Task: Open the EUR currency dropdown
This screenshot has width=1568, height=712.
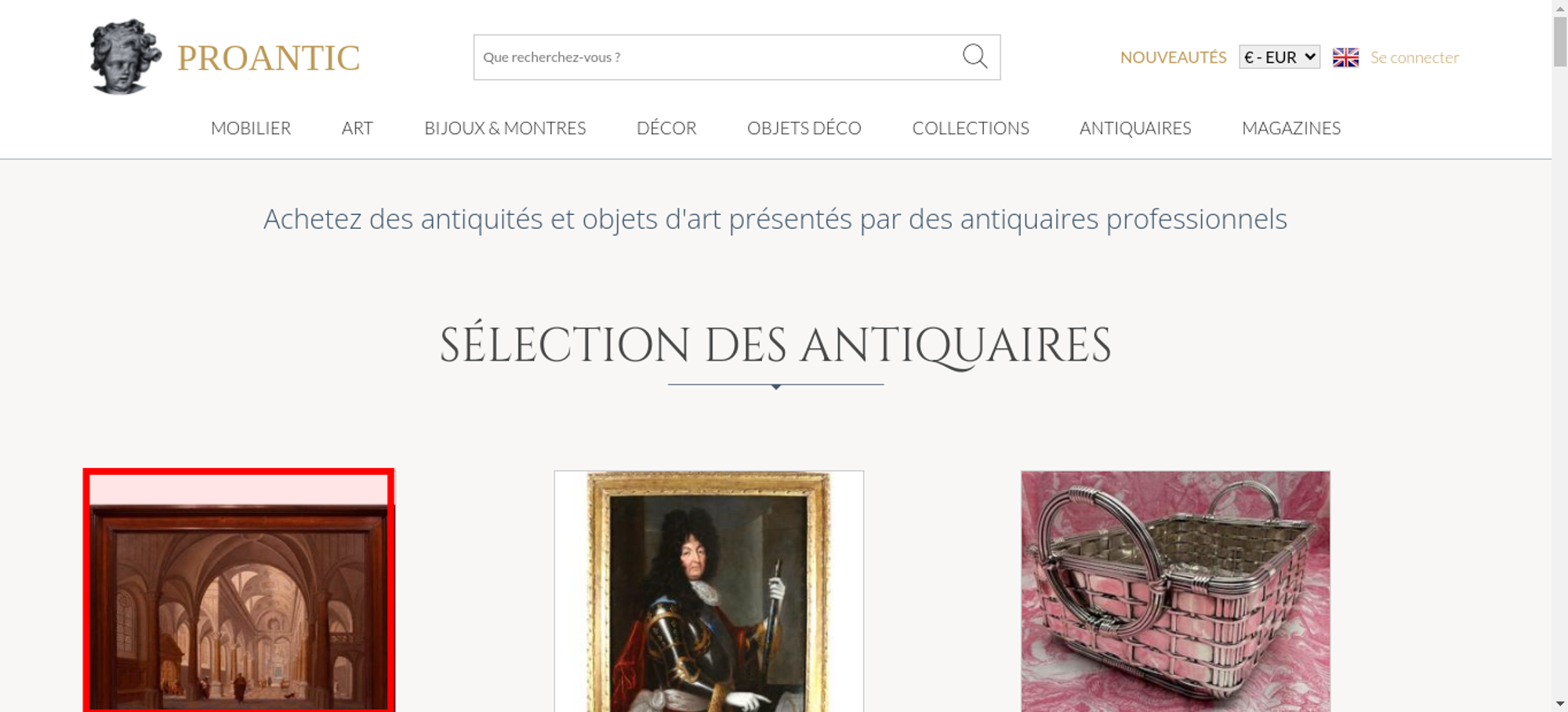Action: (1279, 57)
